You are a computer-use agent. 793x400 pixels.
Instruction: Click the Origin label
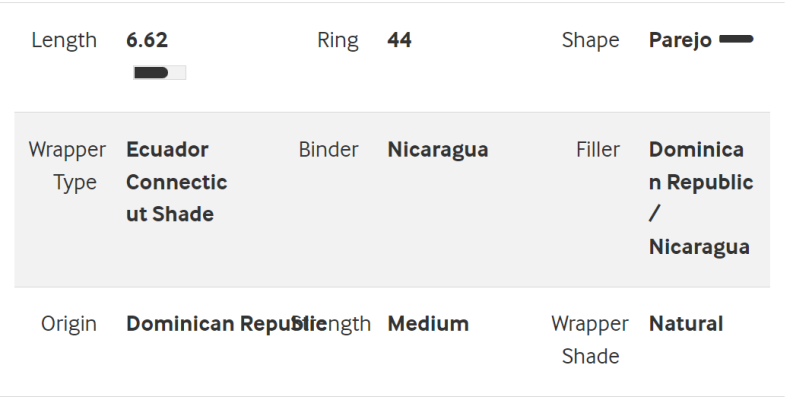69,325
